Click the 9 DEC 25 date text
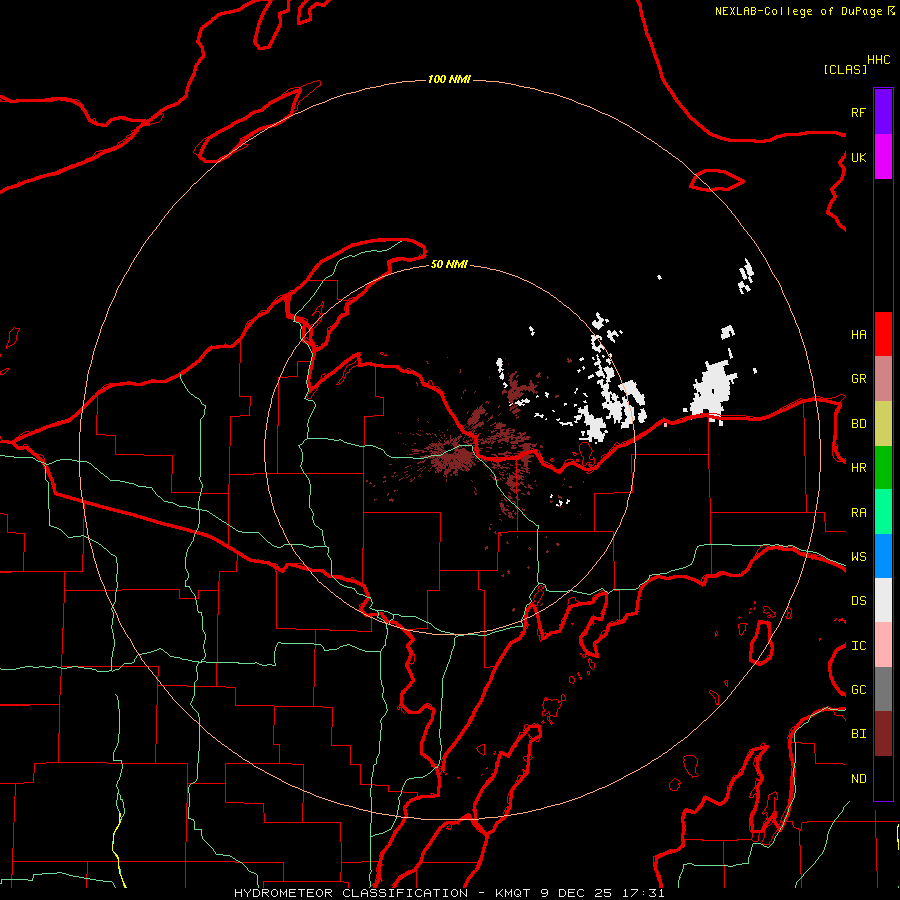 (577, 893)
